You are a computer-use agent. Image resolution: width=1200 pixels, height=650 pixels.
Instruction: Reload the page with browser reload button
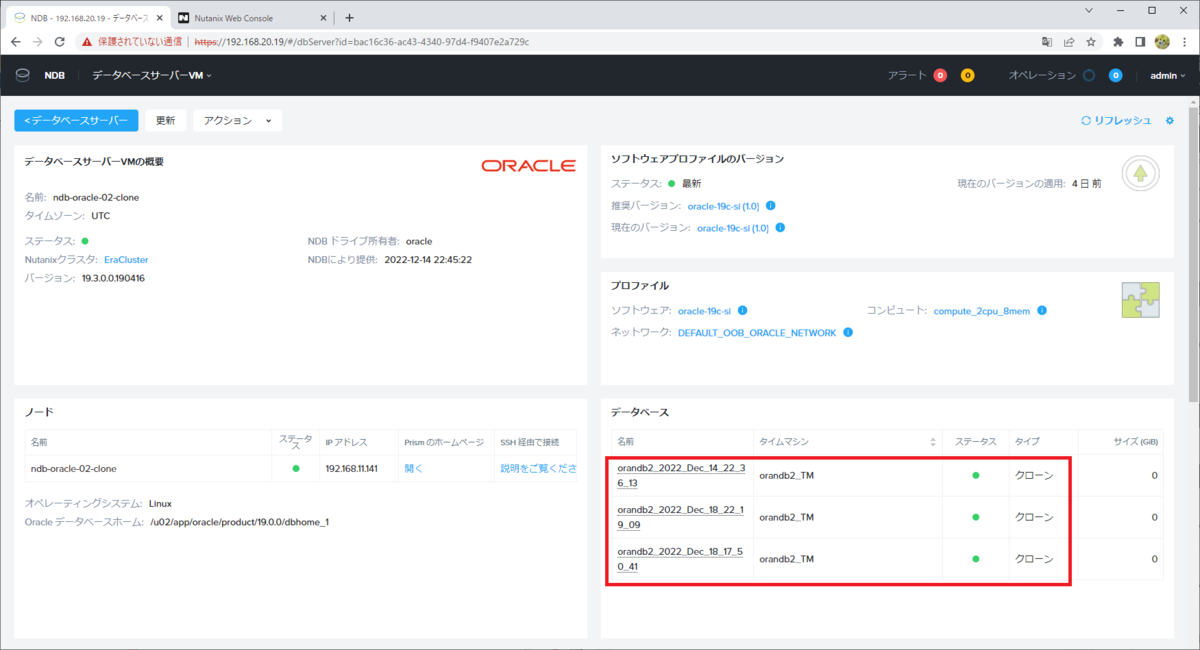tap(60, 42)
